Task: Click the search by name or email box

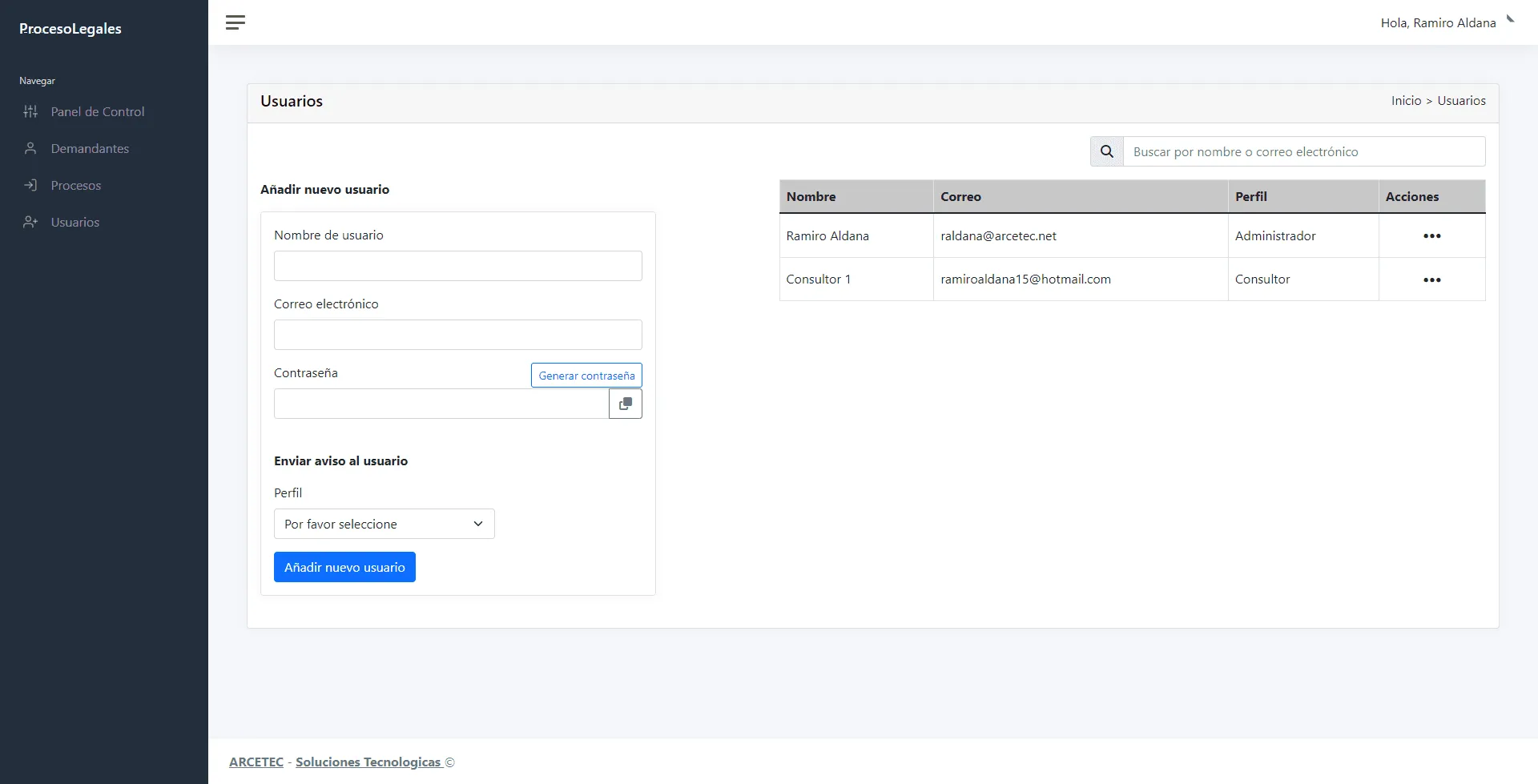Action: 1303,151
